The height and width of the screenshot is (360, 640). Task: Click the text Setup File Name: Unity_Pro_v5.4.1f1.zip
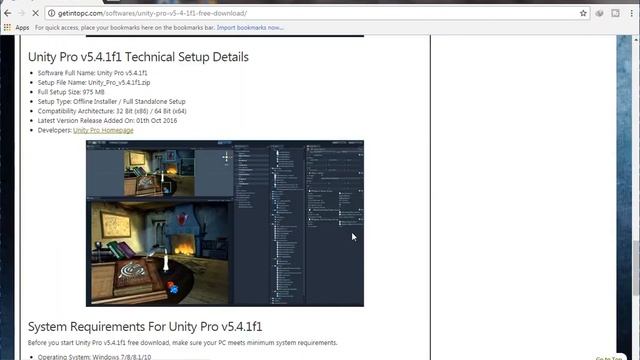point(94,82)
